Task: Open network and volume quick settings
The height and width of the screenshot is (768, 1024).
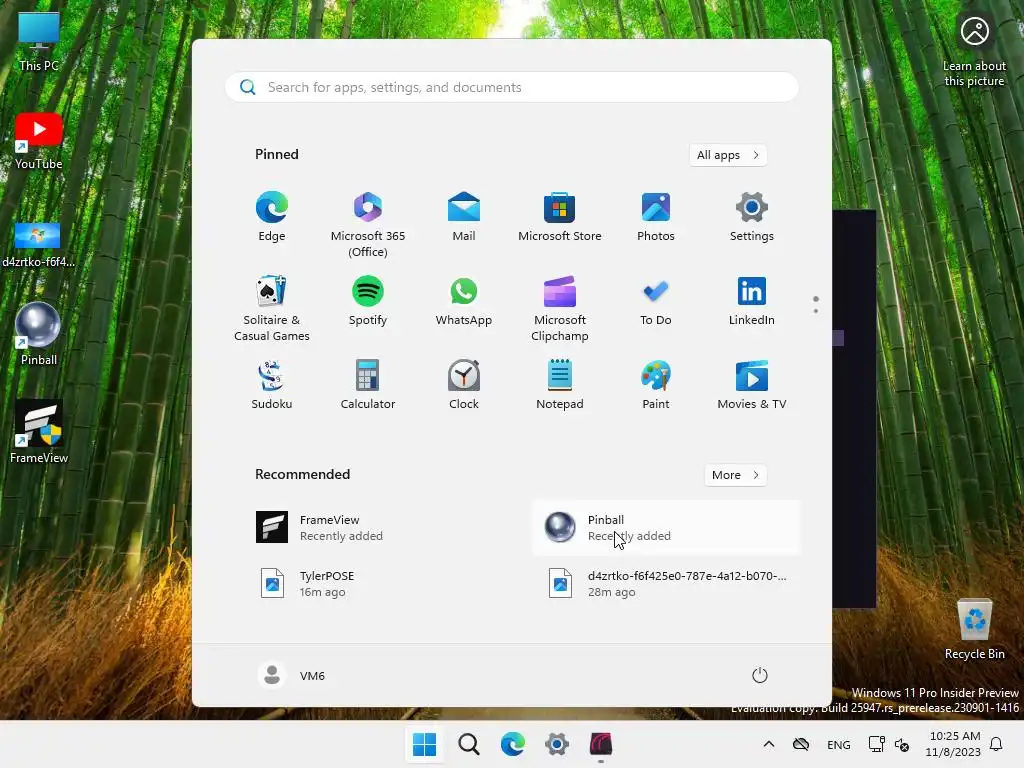Action: 889,744
